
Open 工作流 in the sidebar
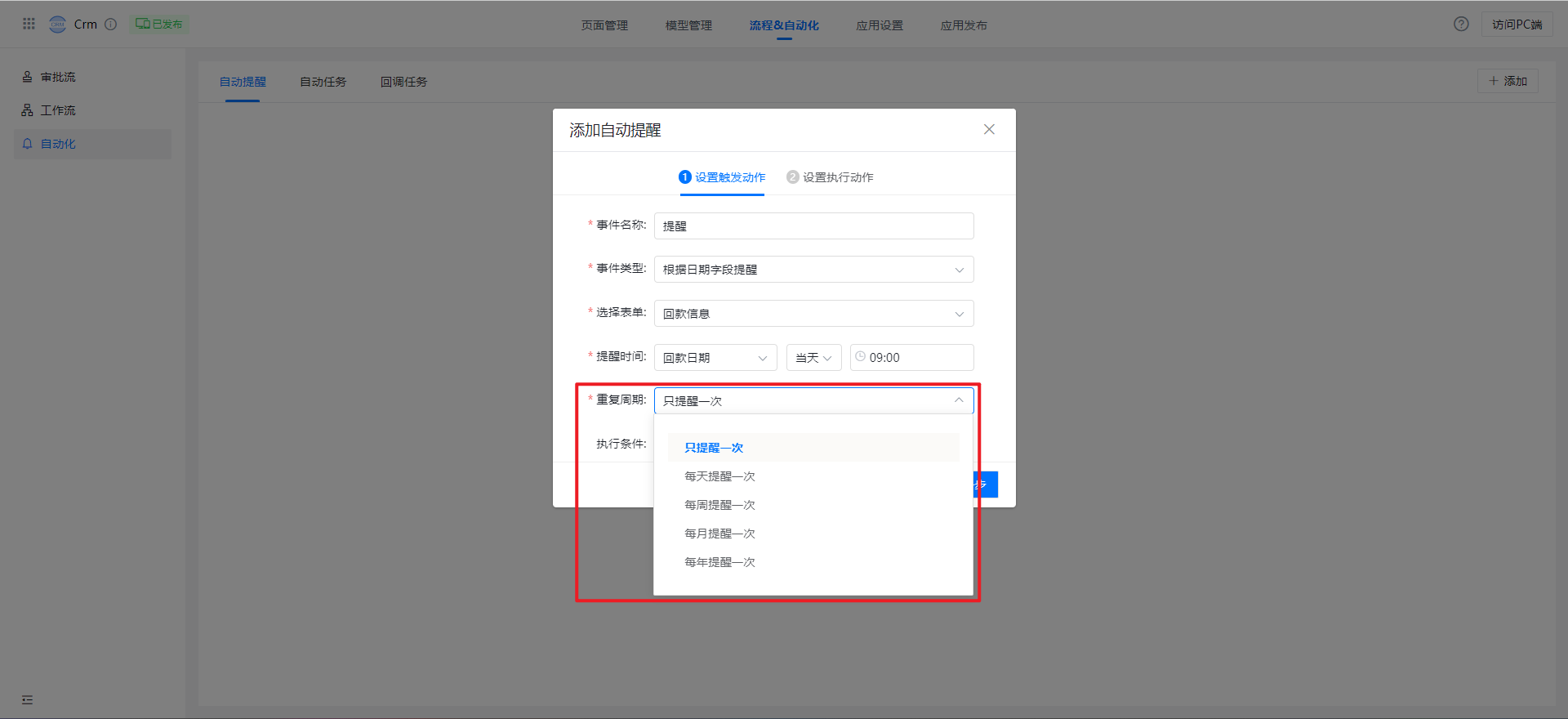(92, 110)
